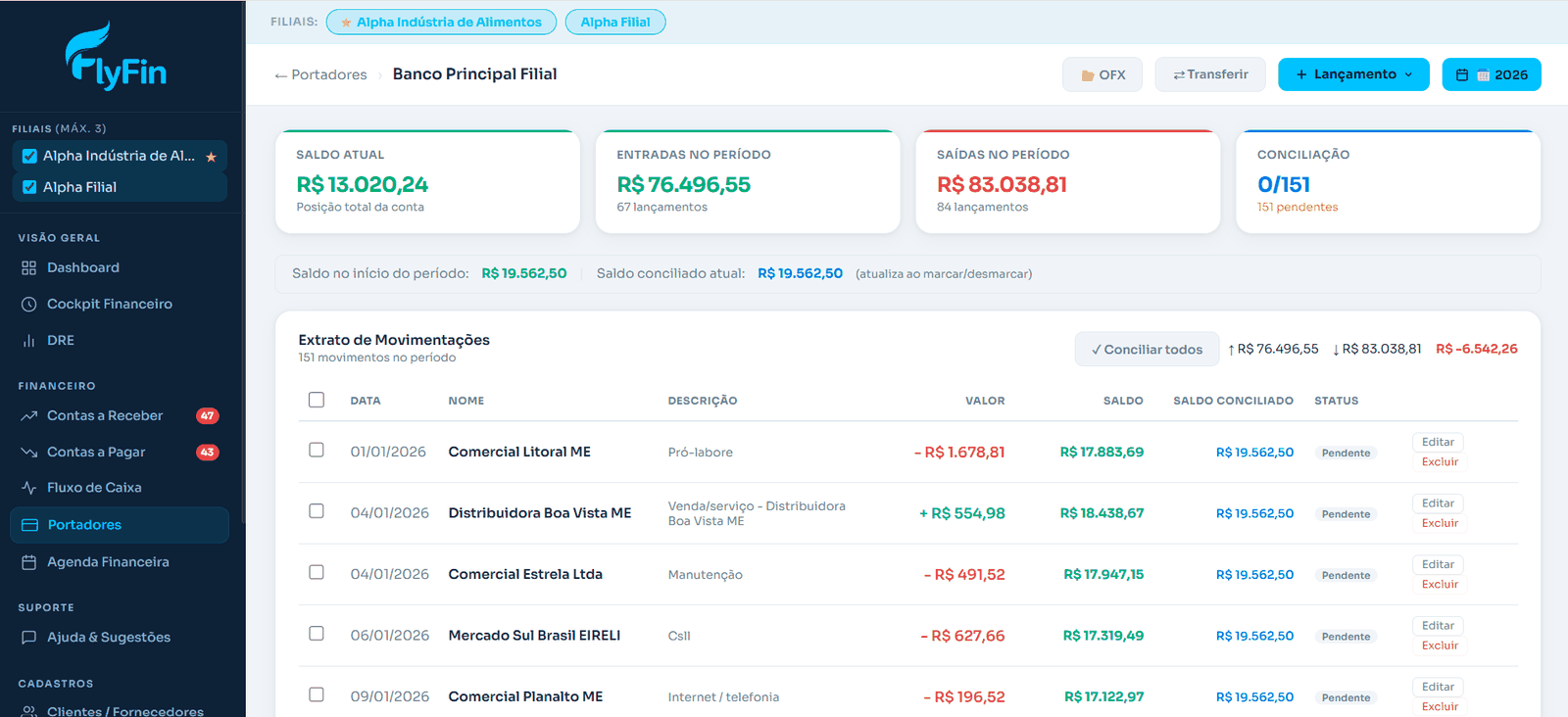Click the Ajuda & Sugestões chat icon
The height and width of the screenshot is (717, 1568).
[x=28, y=637]
